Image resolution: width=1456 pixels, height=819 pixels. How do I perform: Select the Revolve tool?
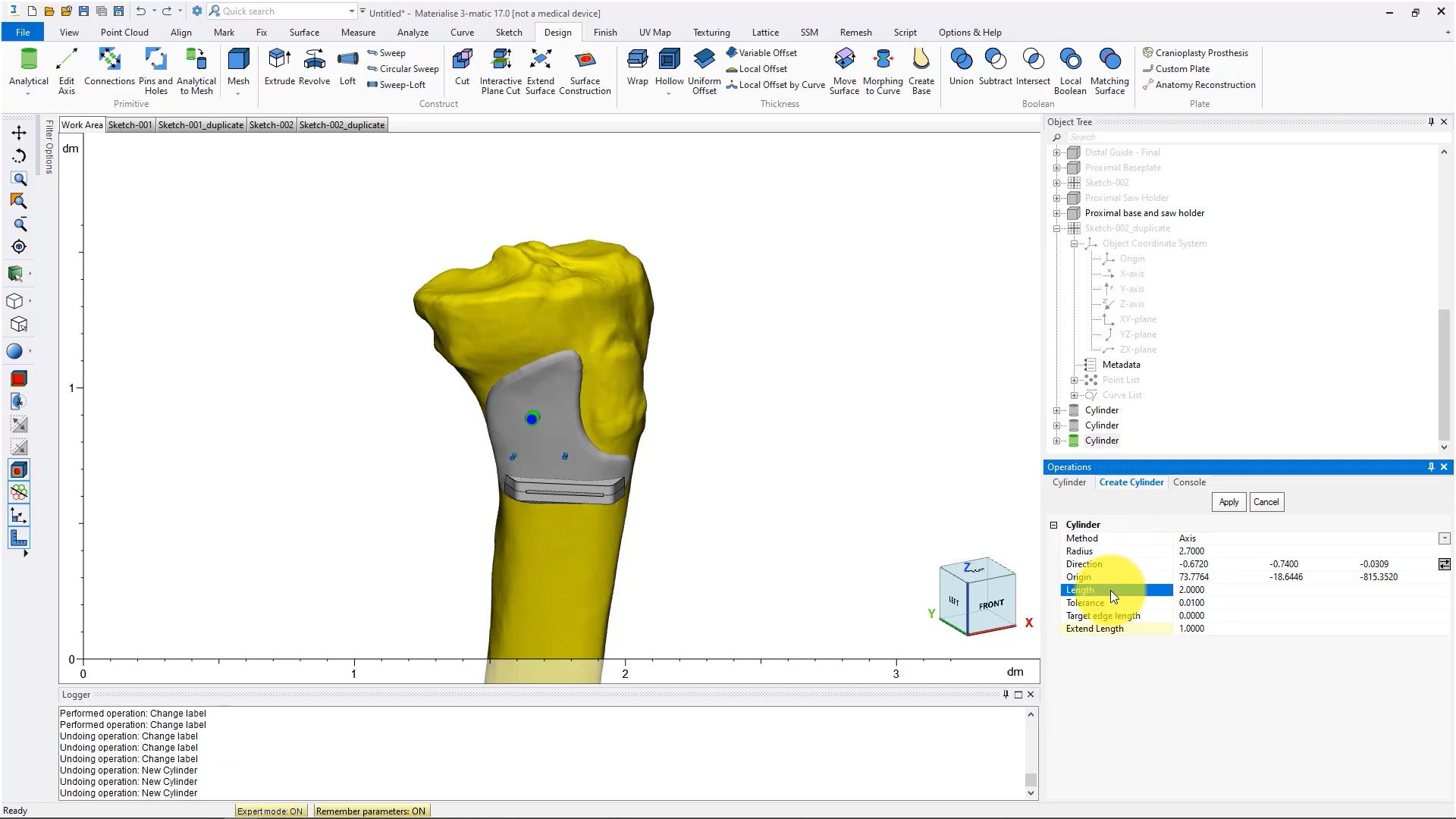pos(314,61)
